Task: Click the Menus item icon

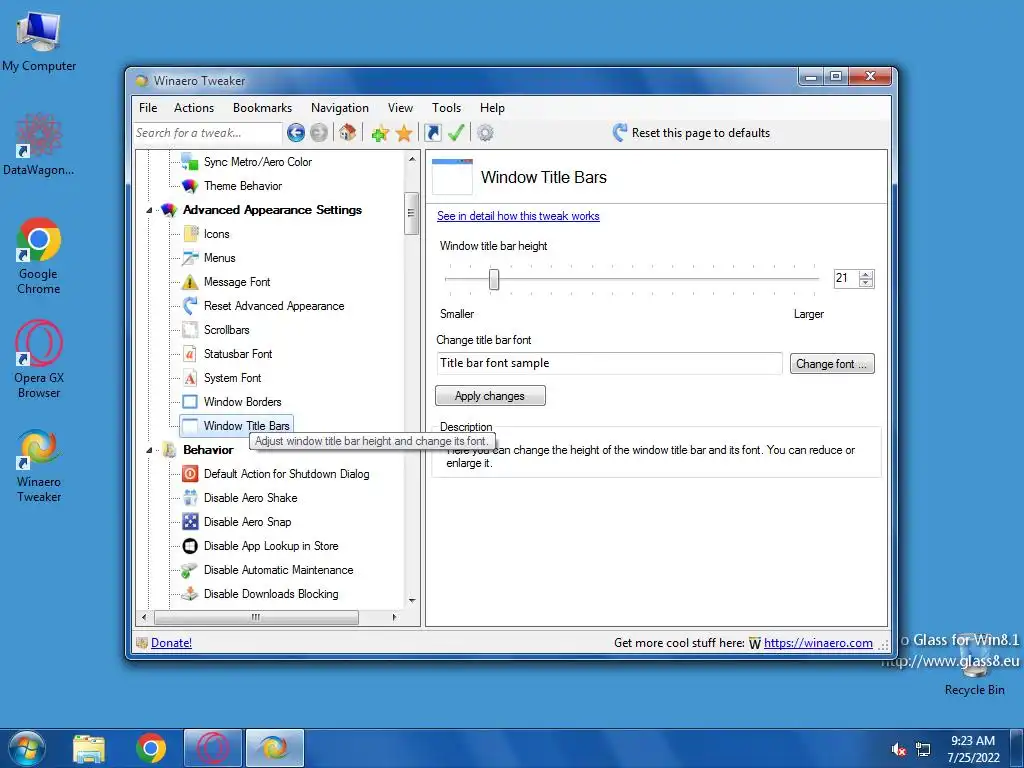Action: [x=190, y=258]
